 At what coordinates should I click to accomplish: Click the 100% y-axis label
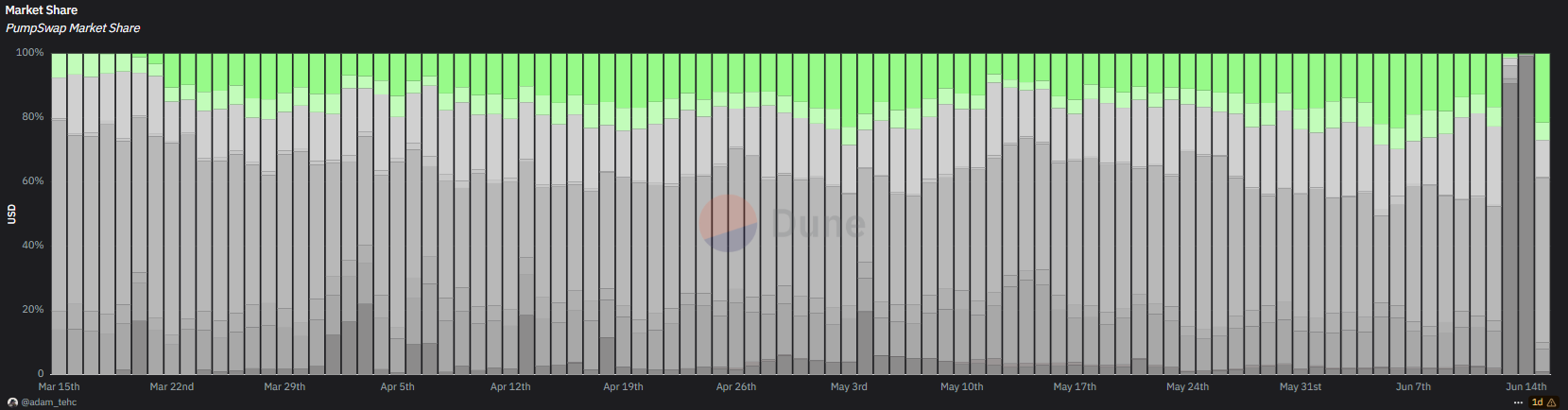click(30, 53)
